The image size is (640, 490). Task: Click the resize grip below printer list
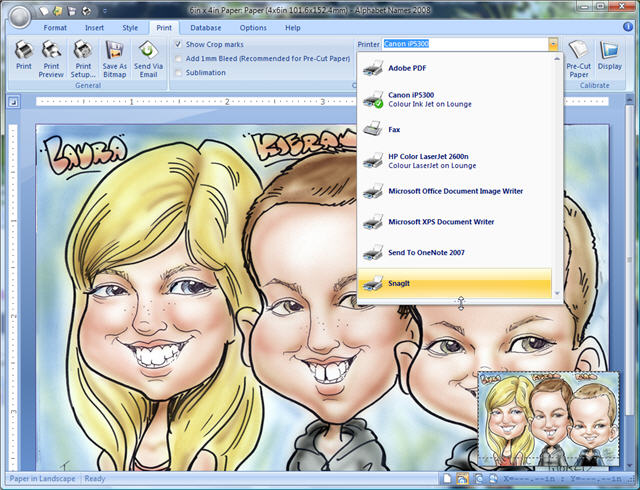[x=460, y=301]
